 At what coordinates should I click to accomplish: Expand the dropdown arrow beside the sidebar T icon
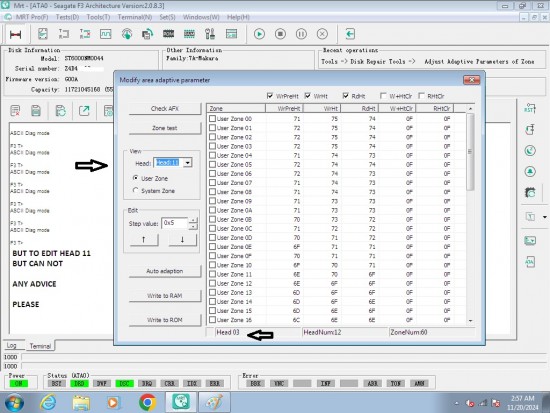pyautogui.click(x=545, y=217)
